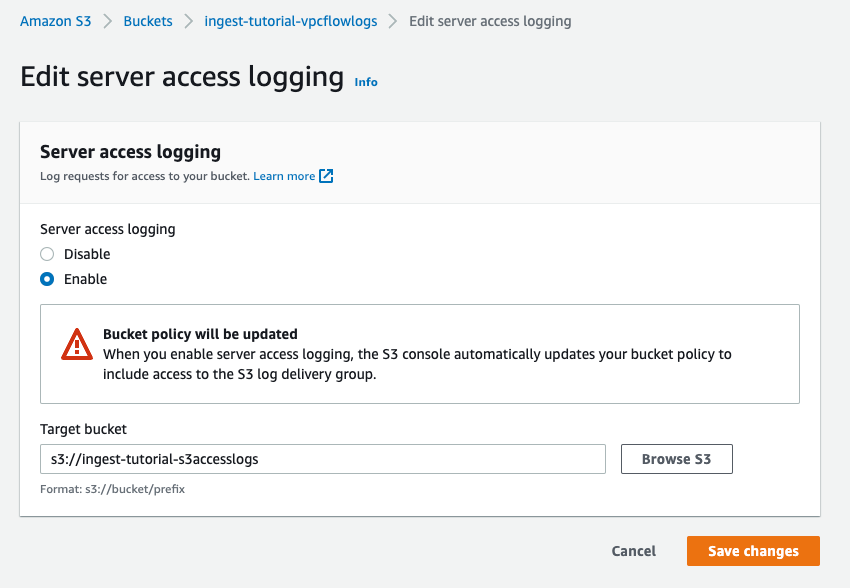
Task: Select the Disable radio button
Action: [46, 254]
